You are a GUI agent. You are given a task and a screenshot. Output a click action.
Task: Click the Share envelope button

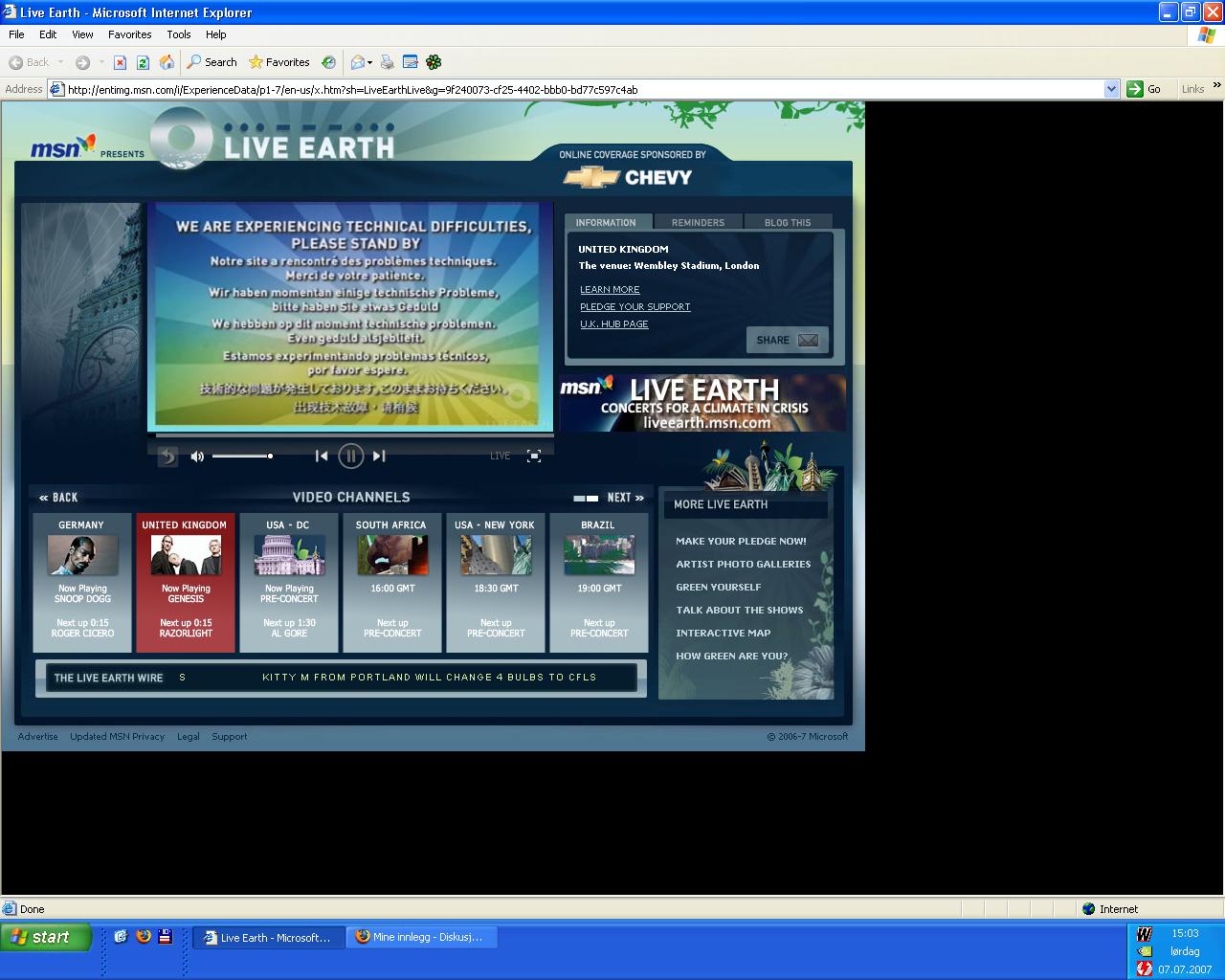pyautogui.click(x=787, y=340)
